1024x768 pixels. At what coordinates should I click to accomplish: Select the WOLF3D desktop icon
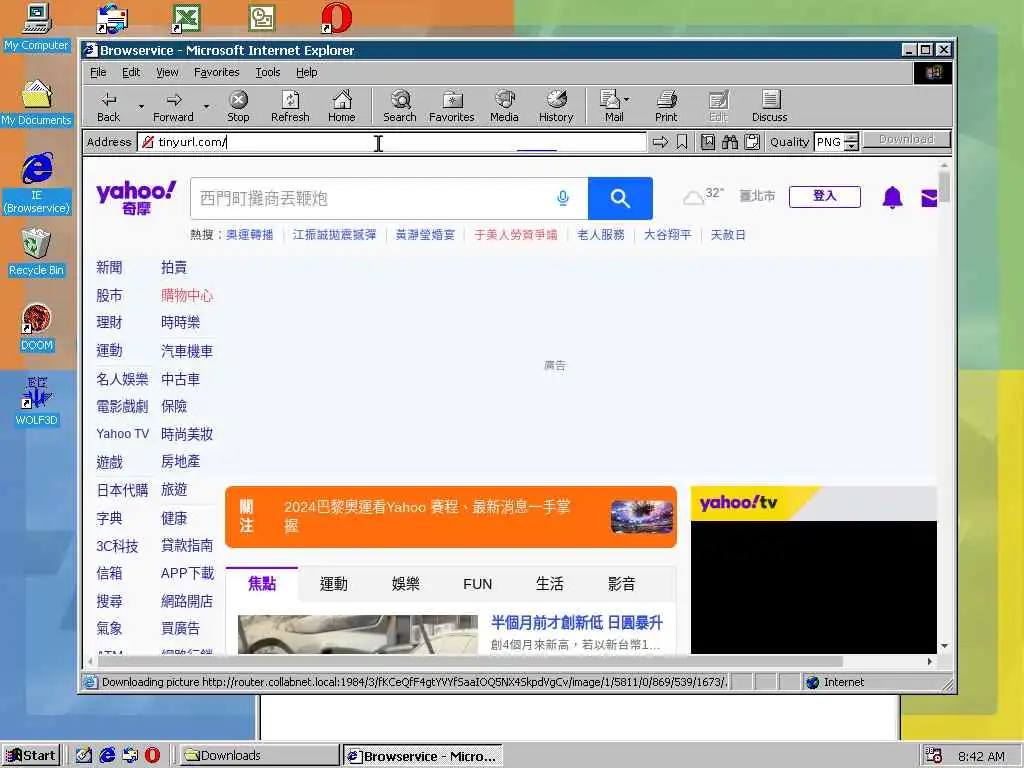pyautogui.click(x=37, y=402)
